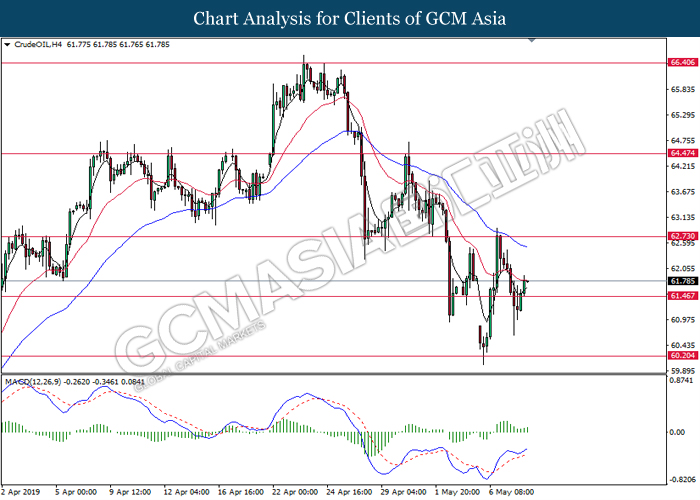Screen dimensions: 700x500
Task: Select the 60.204 price level label
Action: click(683, 355)
